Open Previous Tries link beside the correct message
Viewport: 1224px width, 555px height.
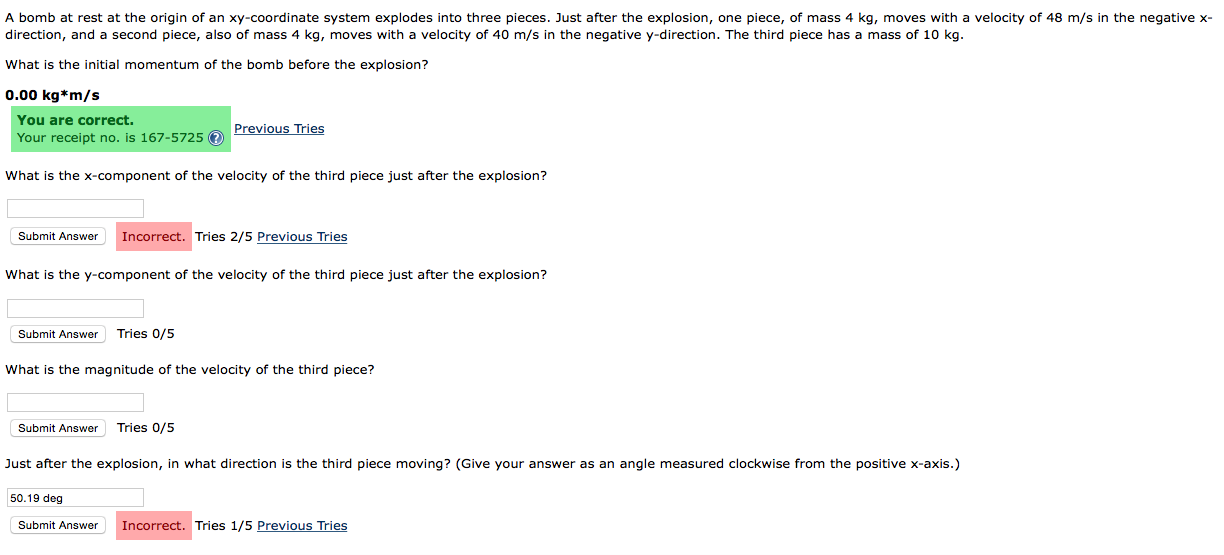pos(279,128)
